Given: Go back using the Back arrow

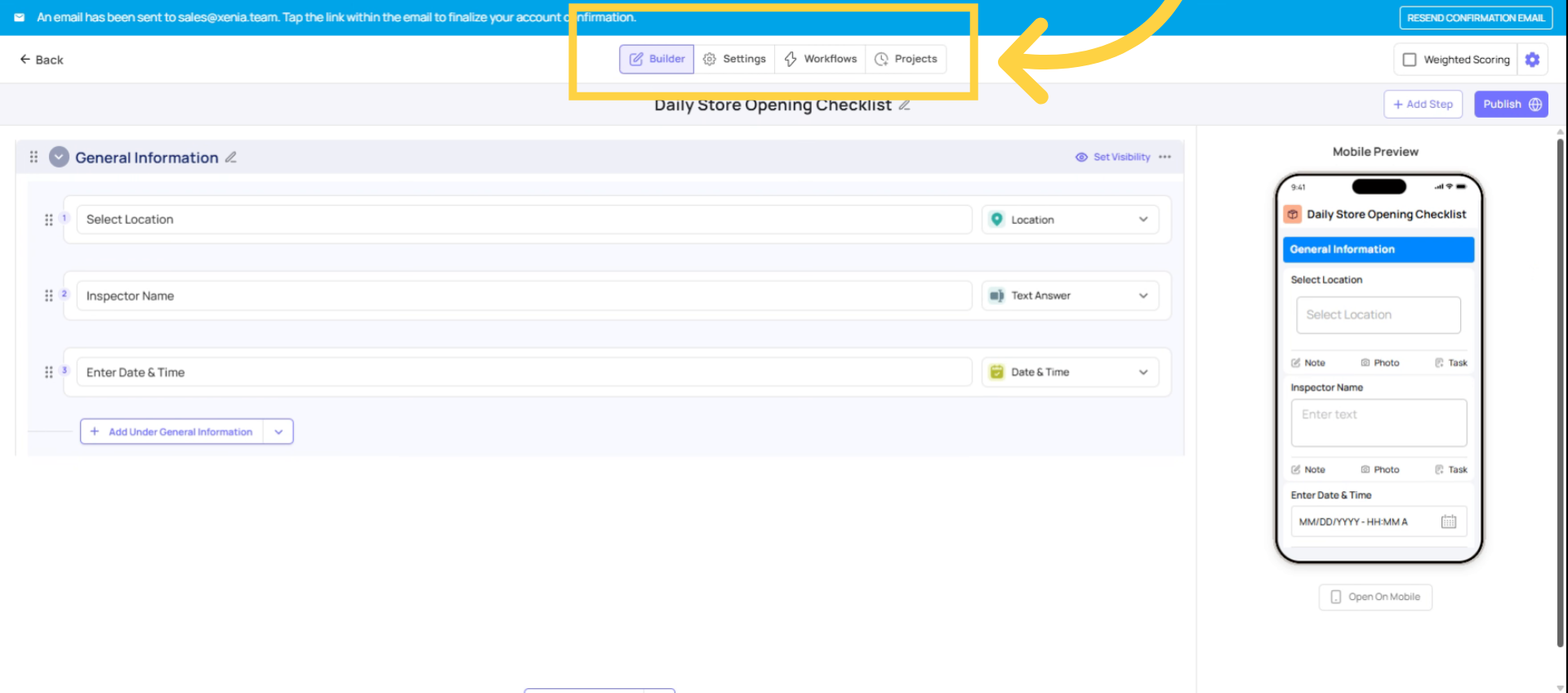Looking at the screenshot, I should [41, 60].
